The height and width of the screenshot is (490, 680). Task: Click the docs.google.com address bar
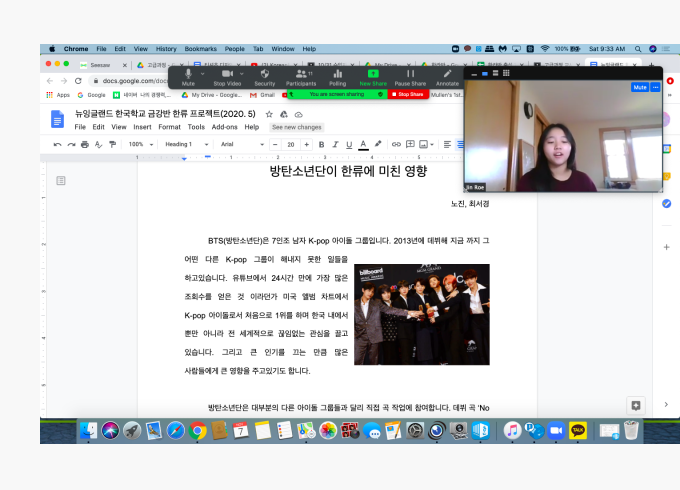(x=134, y=81)
